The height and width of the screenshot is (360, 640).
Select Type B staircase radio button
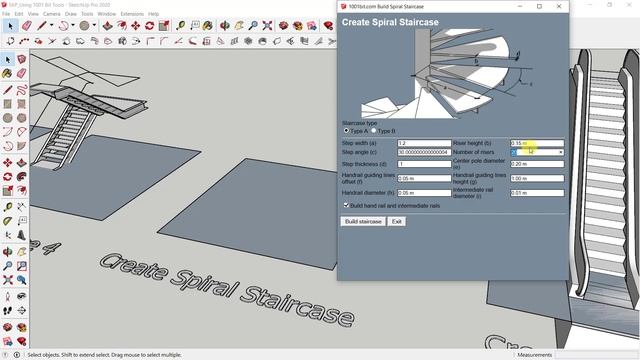click(373, 131)
